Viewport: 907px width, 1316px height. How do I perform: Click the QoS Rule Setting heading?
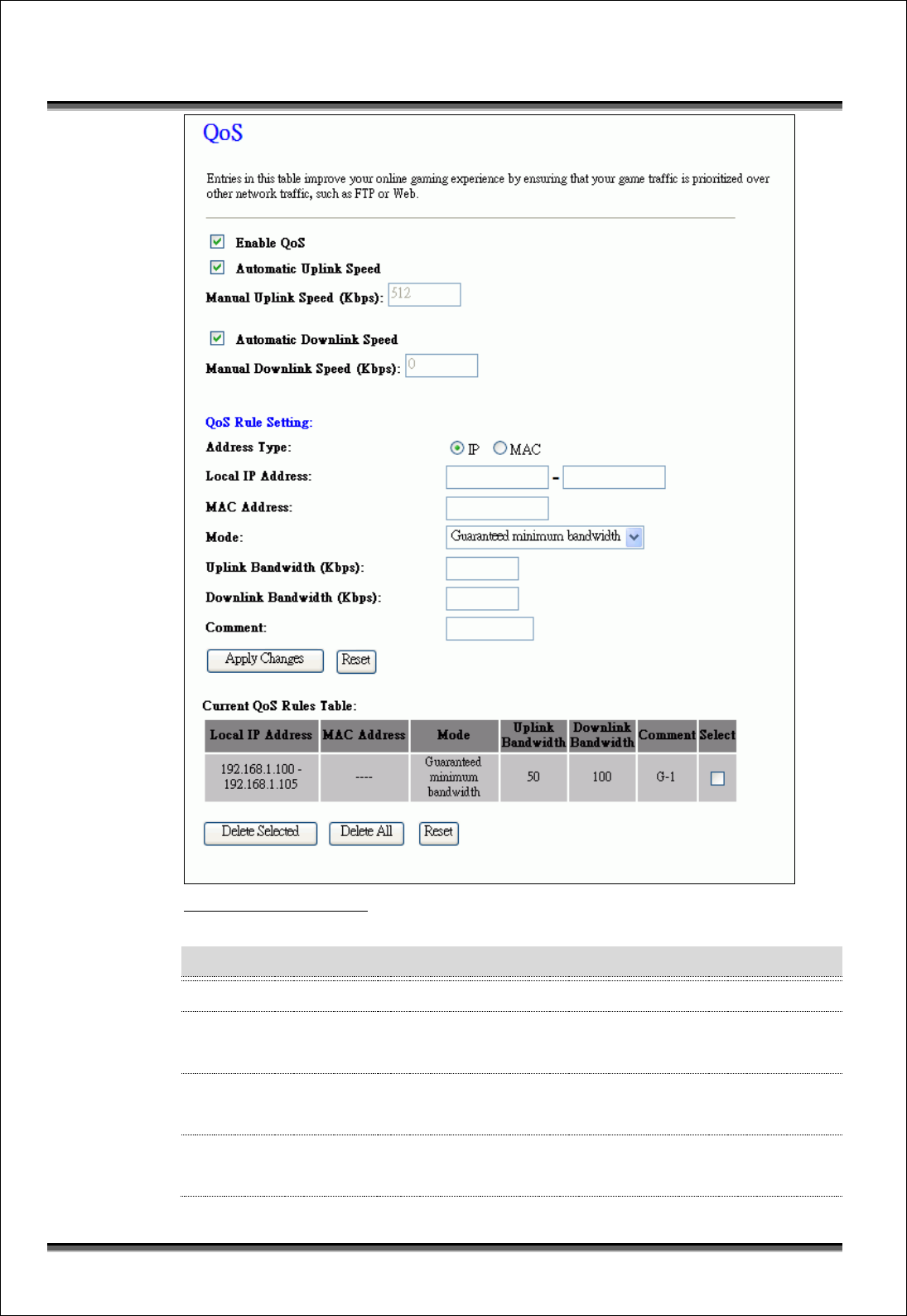258,423
